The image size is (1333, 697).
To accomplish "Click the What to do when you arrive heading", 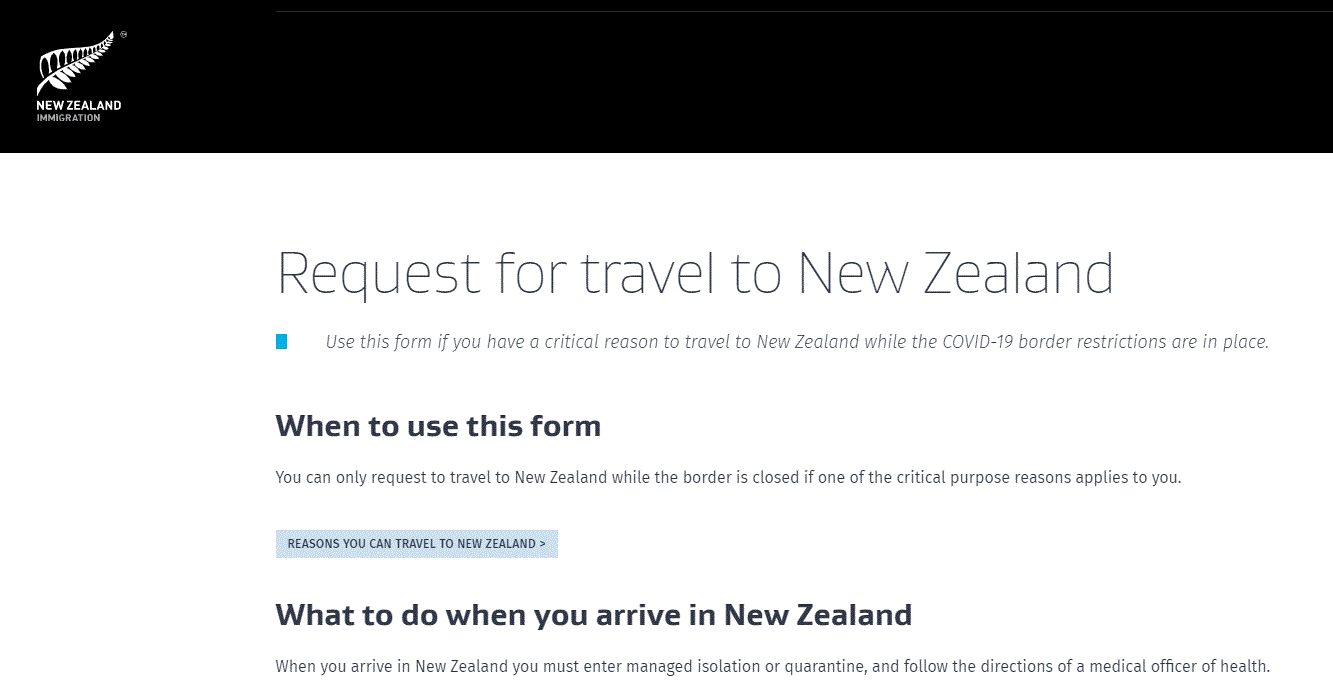I will coord(594,614).
